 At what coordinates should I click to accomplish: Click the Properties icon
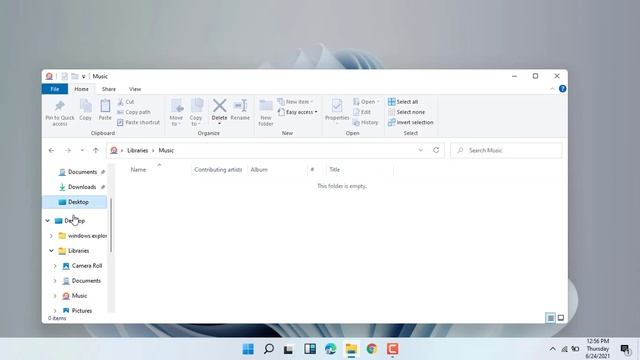click(x=337, y=106)
